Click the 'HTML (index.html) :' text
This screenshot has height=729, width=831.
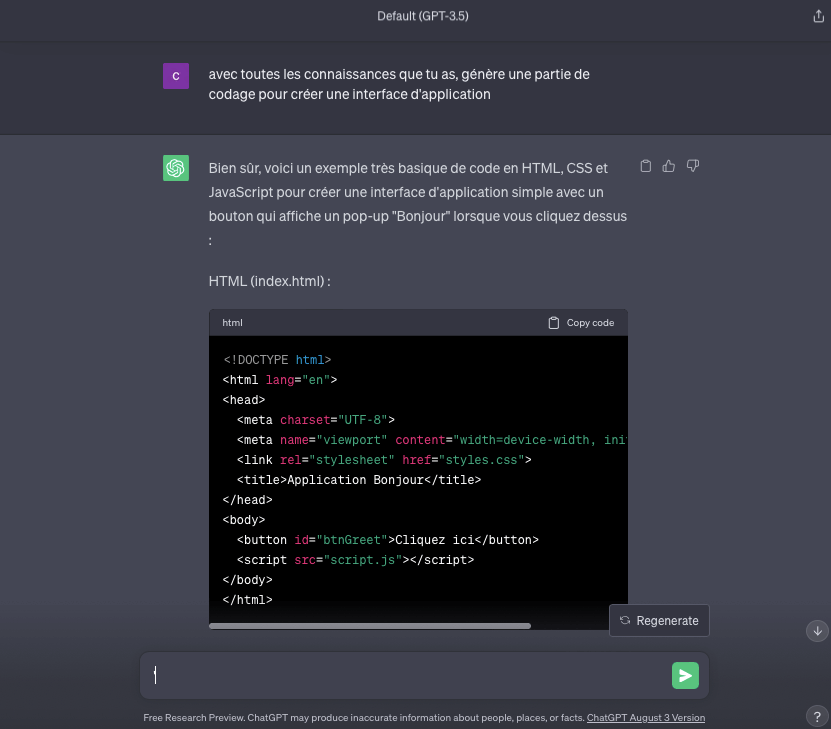(270, 281)
